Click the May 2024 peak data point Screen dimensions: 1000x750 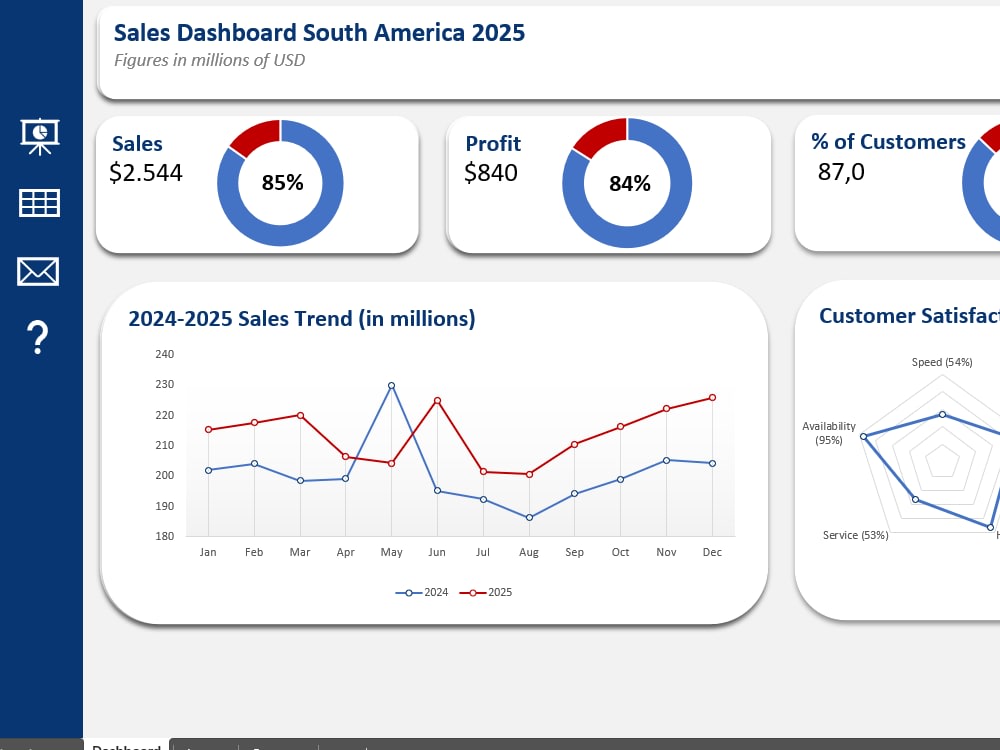(392, 386)
